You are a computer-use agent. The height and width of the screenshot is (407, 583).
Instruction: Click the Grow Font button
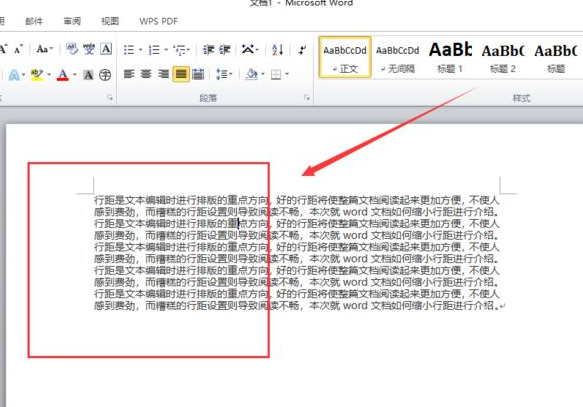click(4, 49)
